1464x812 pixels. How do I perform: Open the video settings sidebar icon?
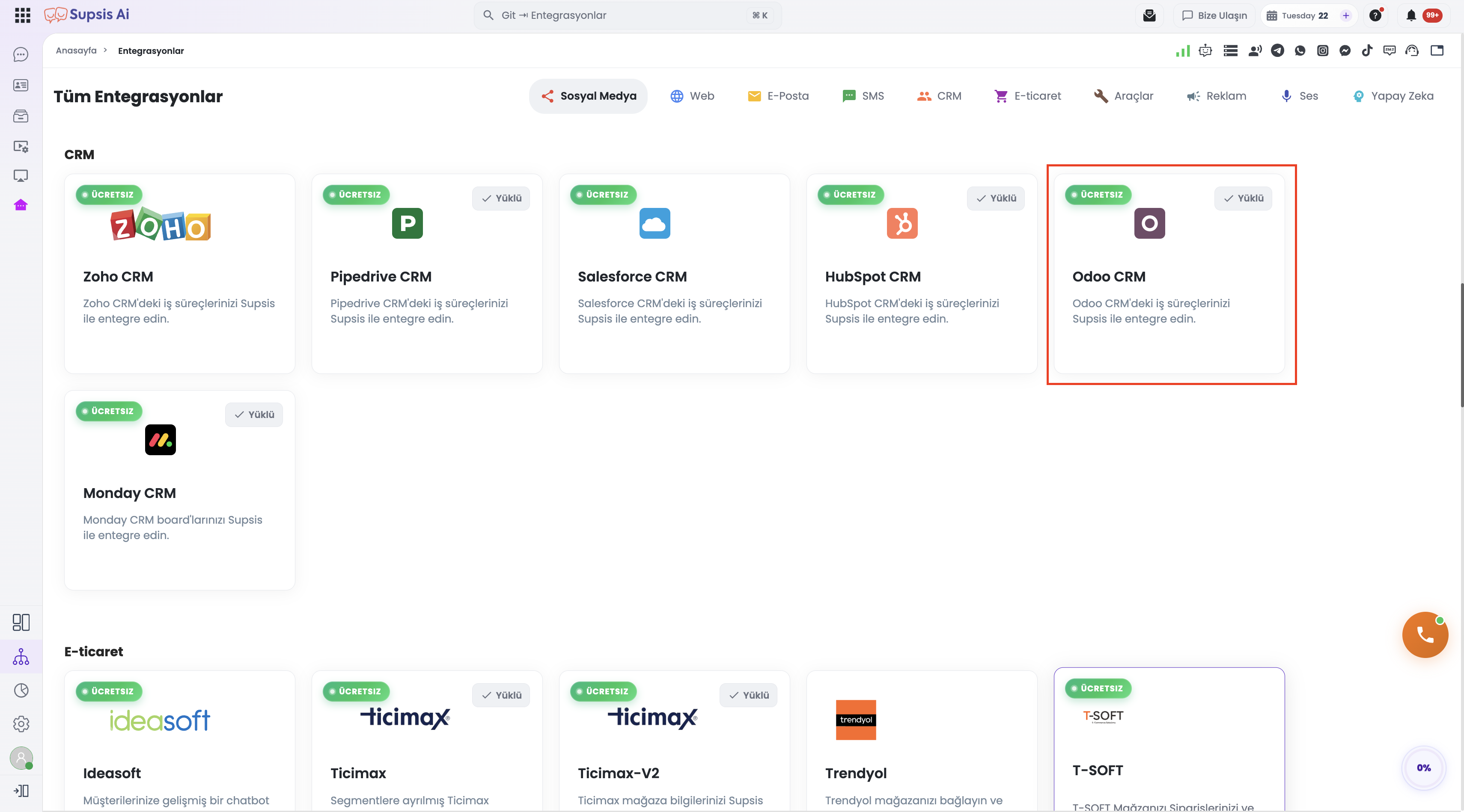point(21,146)
